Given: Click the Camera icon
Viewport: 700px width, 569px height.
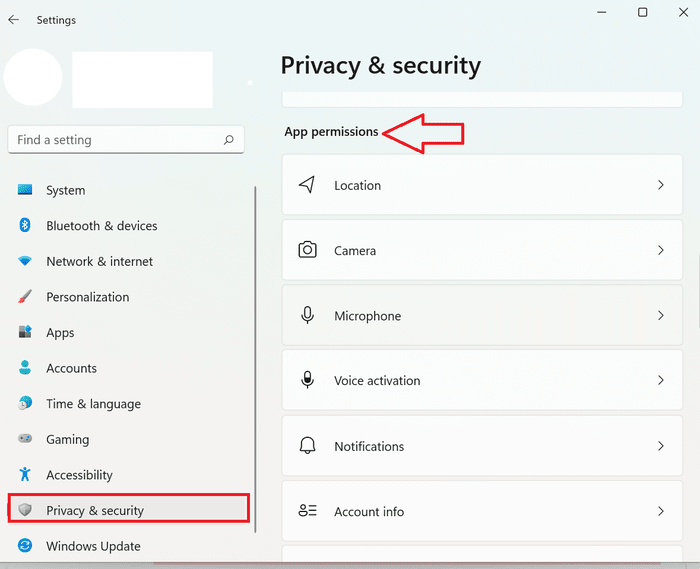Looking at the screenshot, I should point(307,250).
